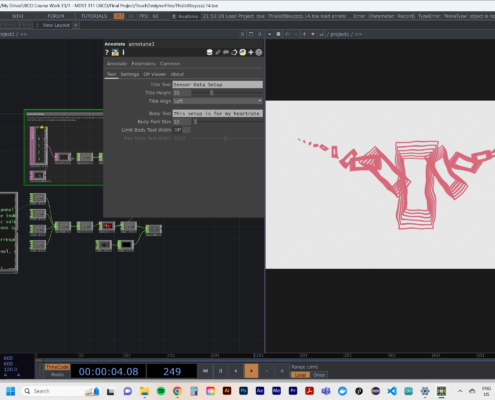Open the WIKI menu link

tap(17, 16)
